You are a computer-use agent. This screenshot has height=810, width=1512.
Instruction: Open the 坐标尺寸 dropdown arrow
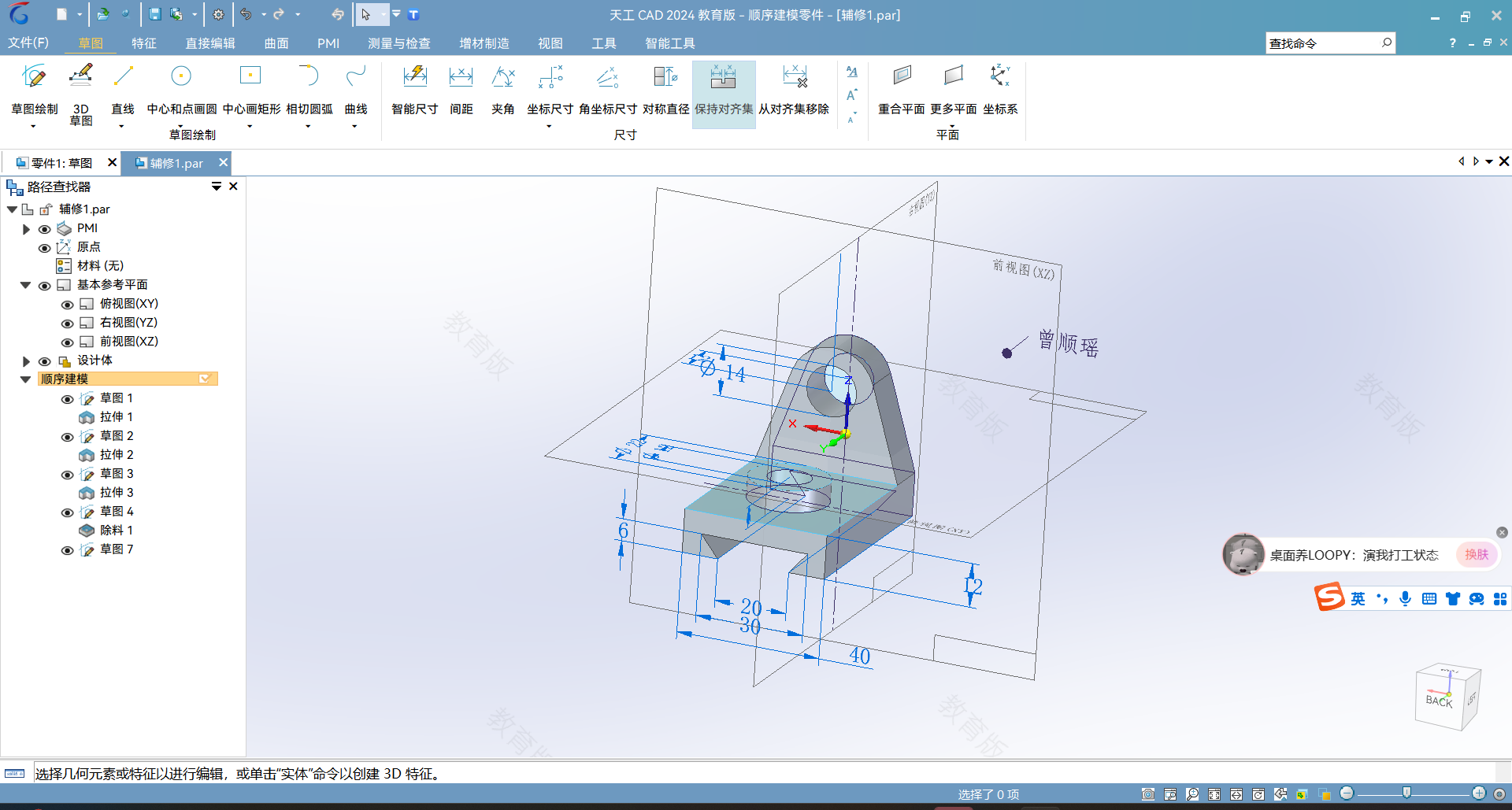tap(549, 126)
